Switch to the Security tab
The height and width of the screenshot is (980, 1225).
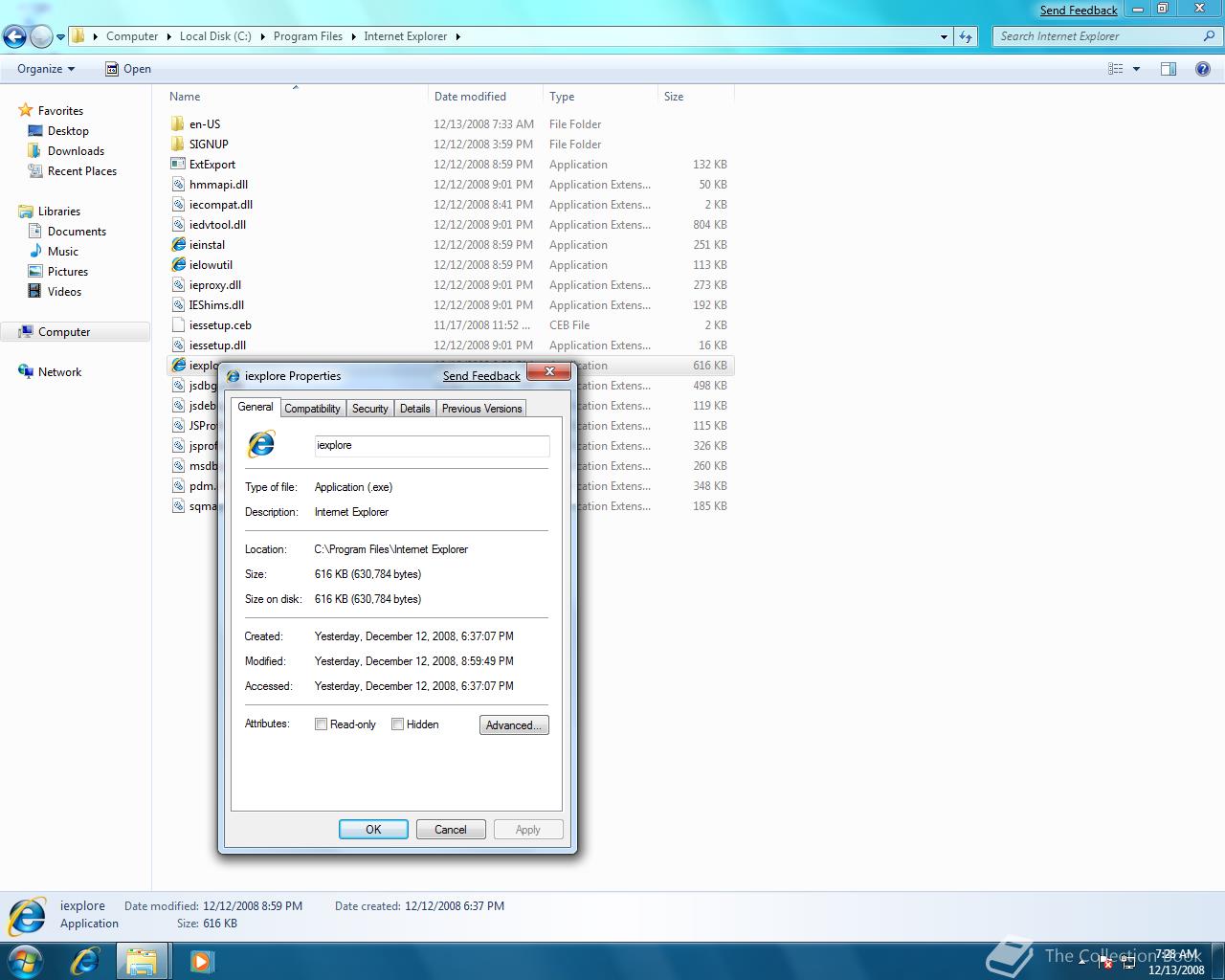(x=369, y=409)
